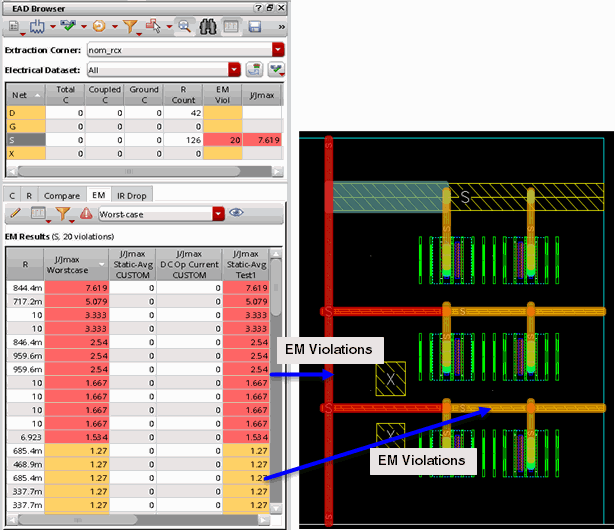Open the Compare tab
The image size is (615, 530).
coord(62,194)
